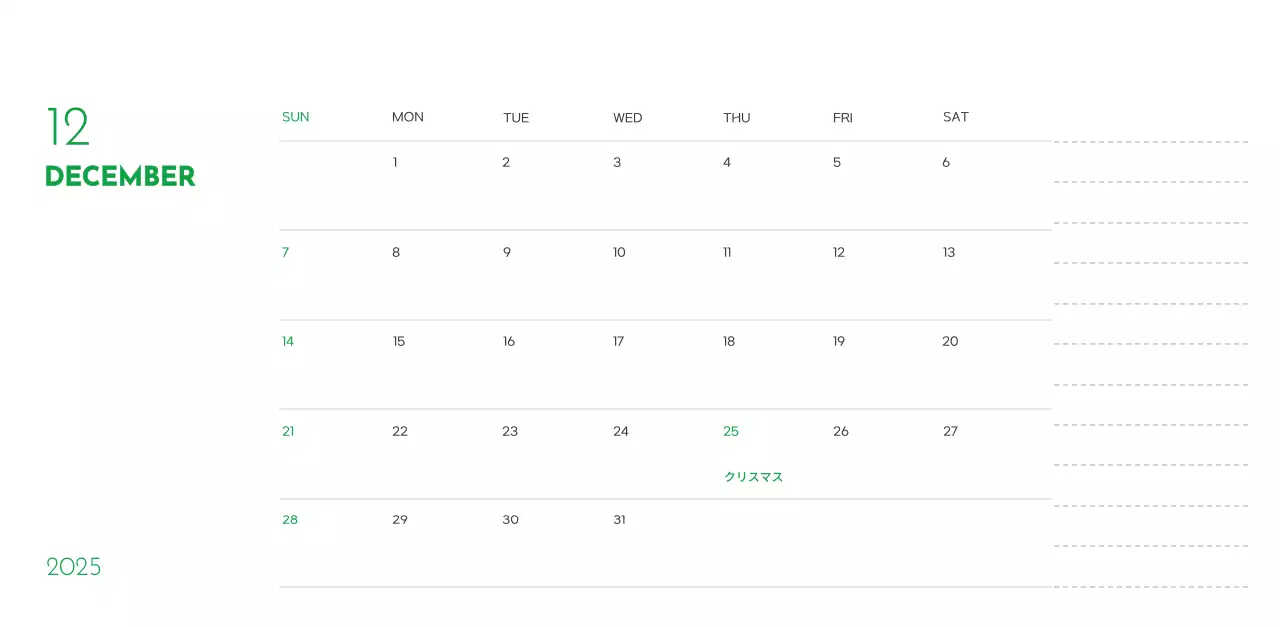This screenshot has height=627, width=1280.
Task: Click the MON column header
Action: (407, 117)
